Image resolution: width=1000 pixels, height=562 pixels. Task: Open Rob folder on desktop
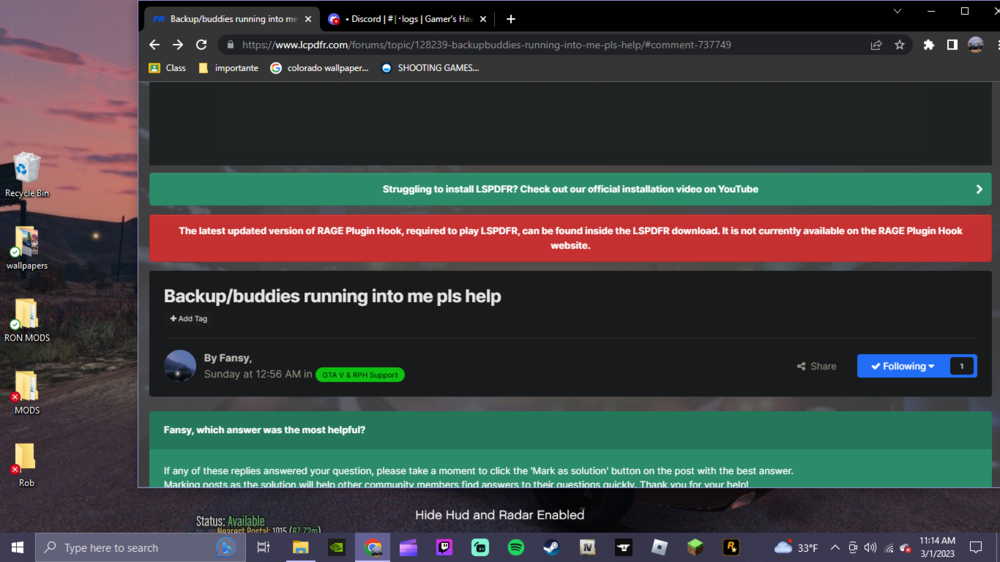coord(27,466)
